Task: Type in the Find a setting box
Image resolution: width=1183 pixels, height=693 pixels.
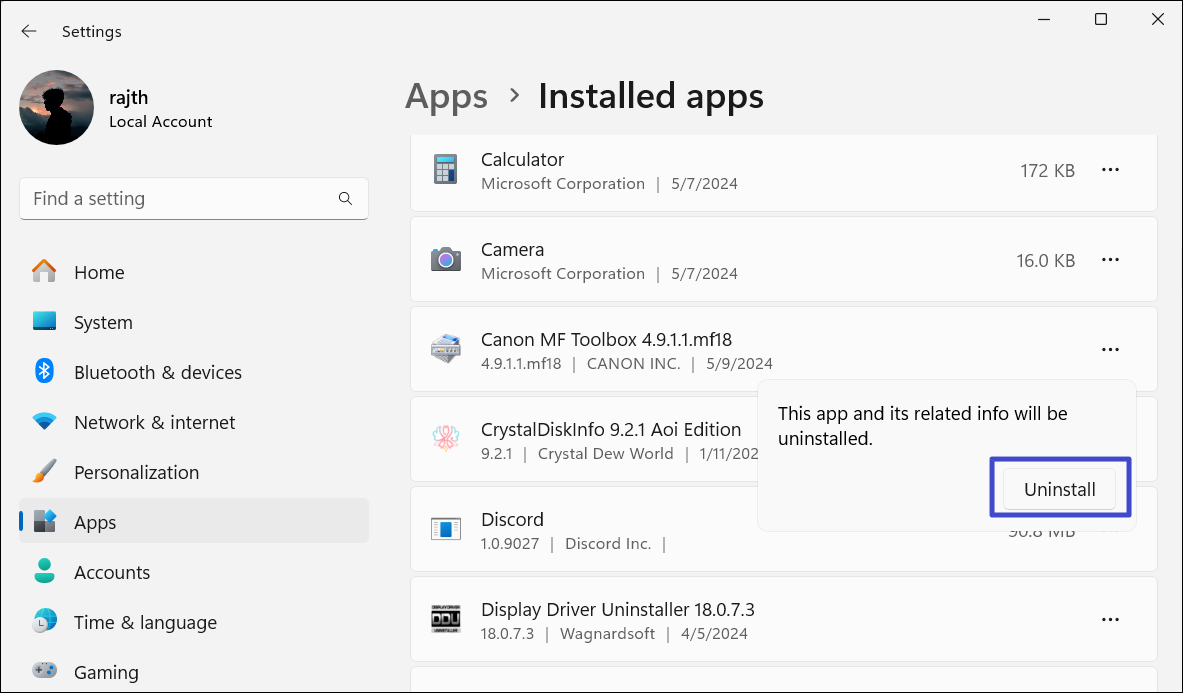Action: point(180,199)
